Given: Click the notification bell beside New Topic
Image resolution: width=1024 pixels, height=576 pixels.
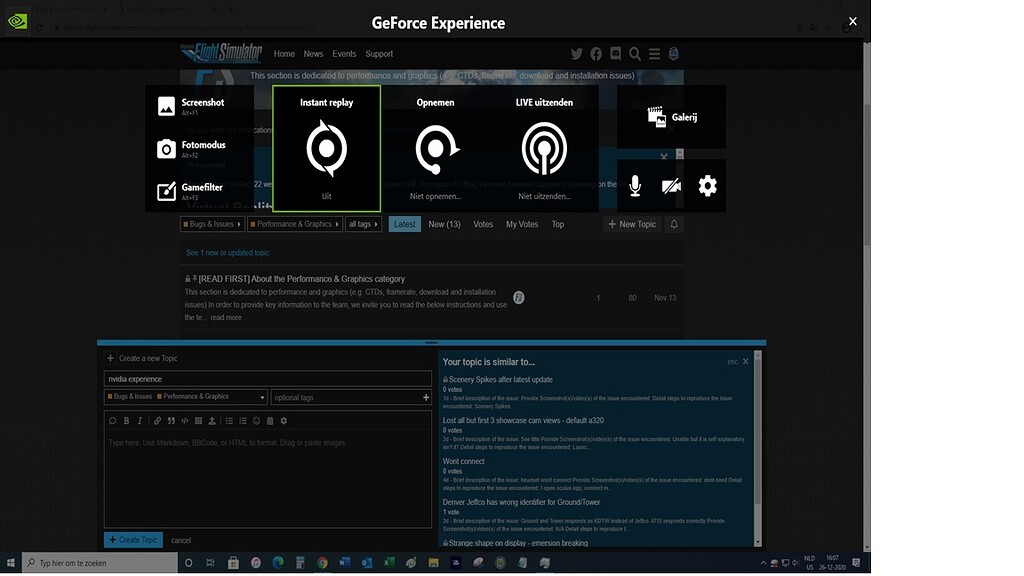Looking at the screenshot, I should (x=674, y=224).
